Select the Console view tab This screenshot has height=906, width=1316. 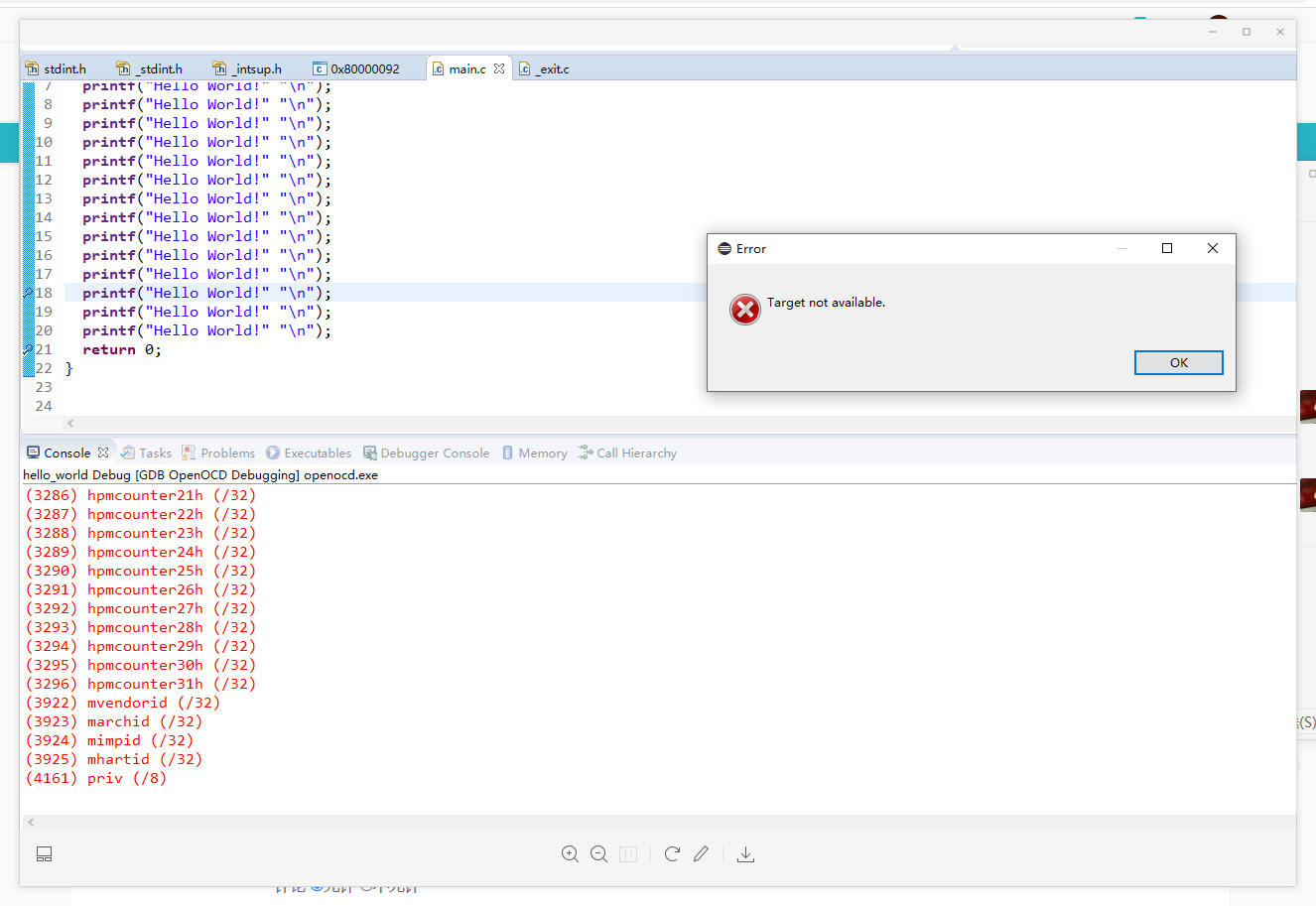click(59, 453)
